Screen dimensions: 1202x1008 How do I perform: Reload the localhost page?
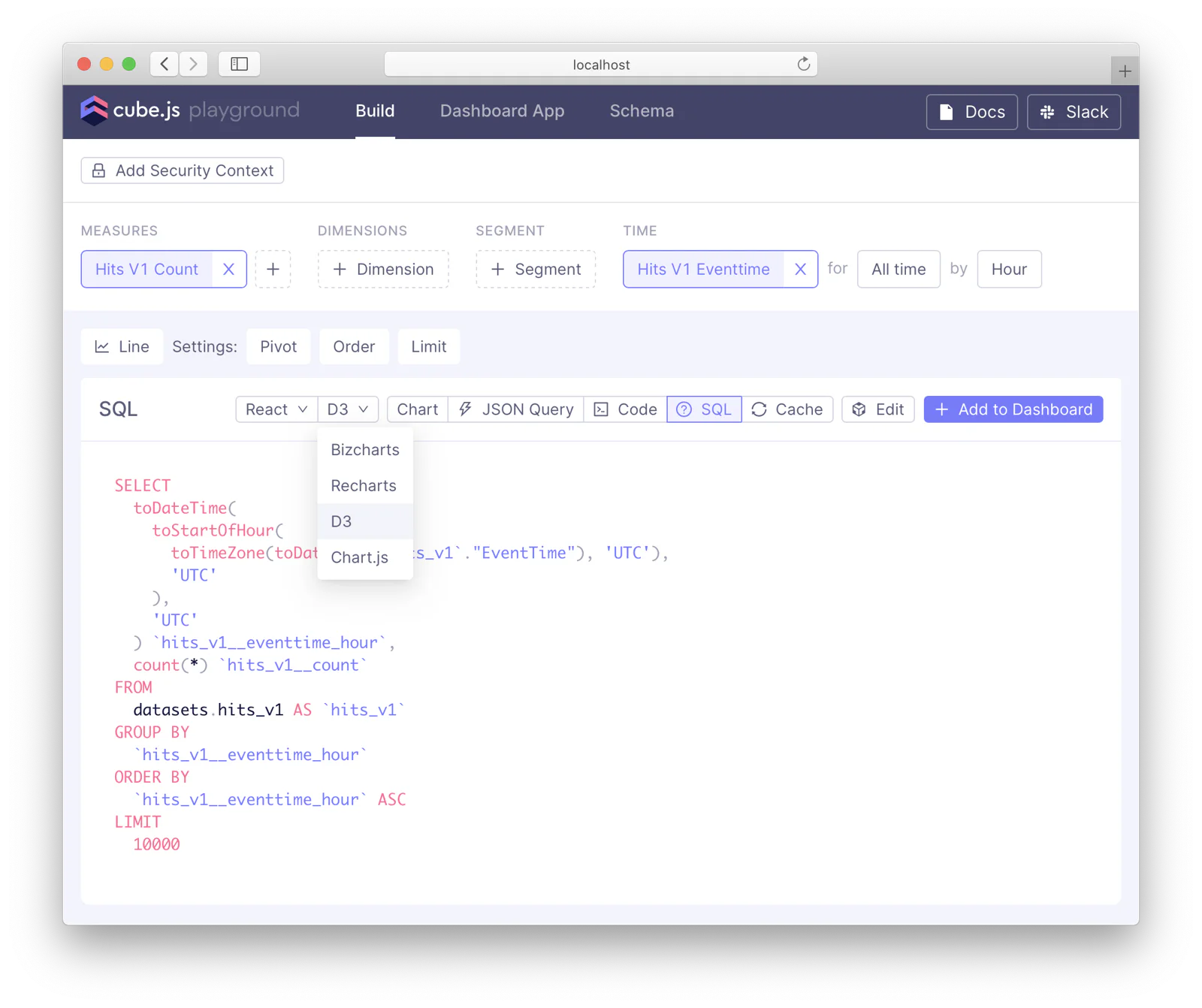pos(803,64)
